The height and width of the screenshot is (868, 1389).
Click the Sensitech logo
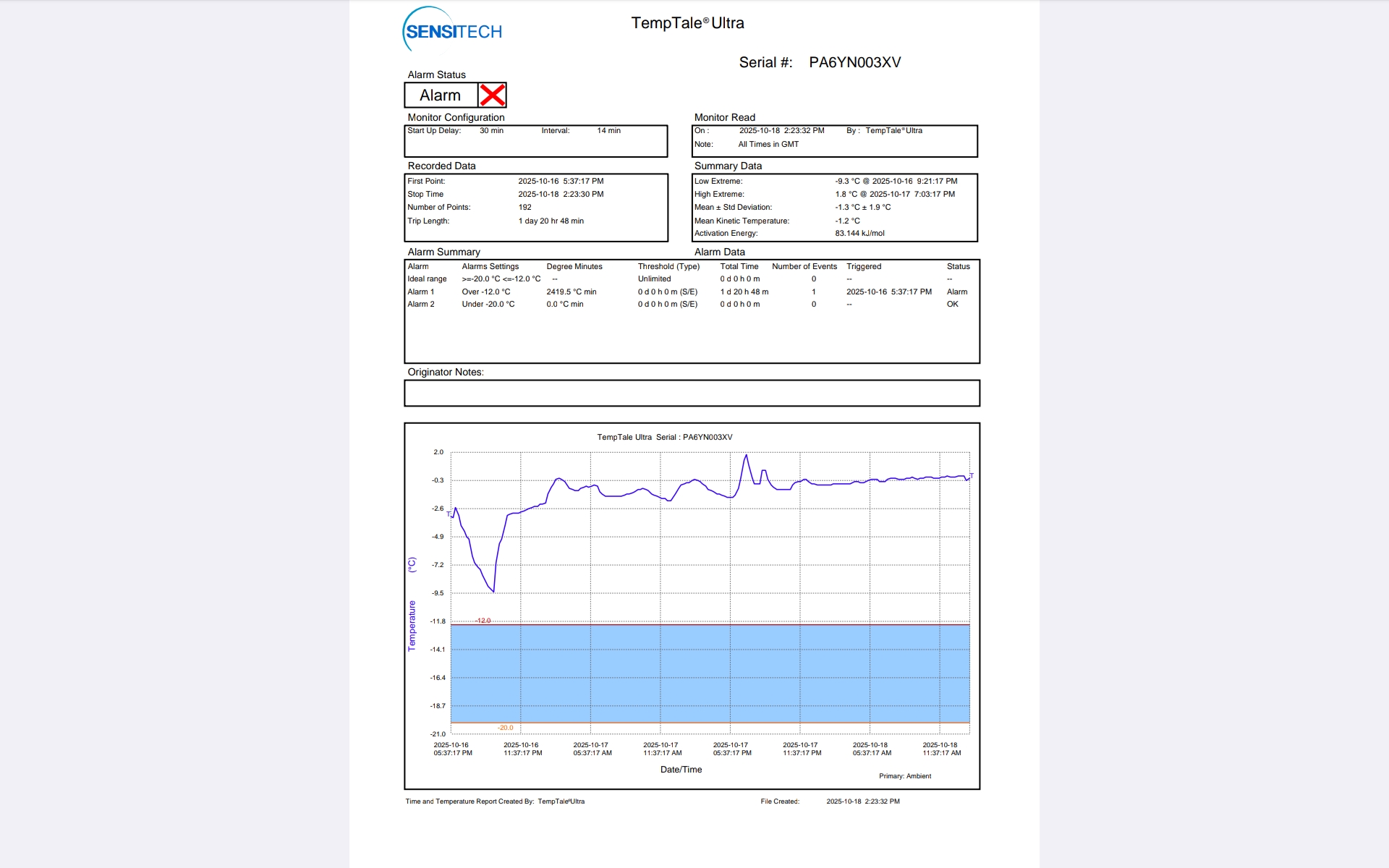(x=452, y=30)
